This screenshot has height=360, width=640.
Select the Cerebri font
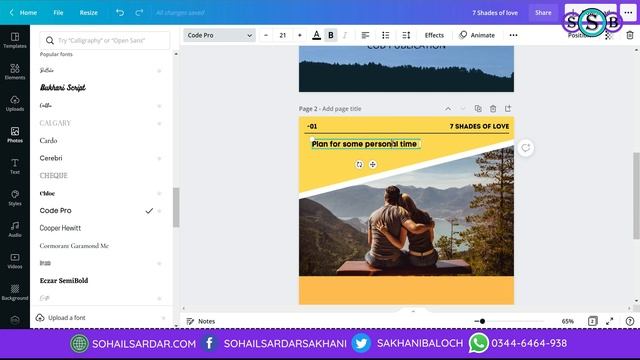click(x=51, y=158)
